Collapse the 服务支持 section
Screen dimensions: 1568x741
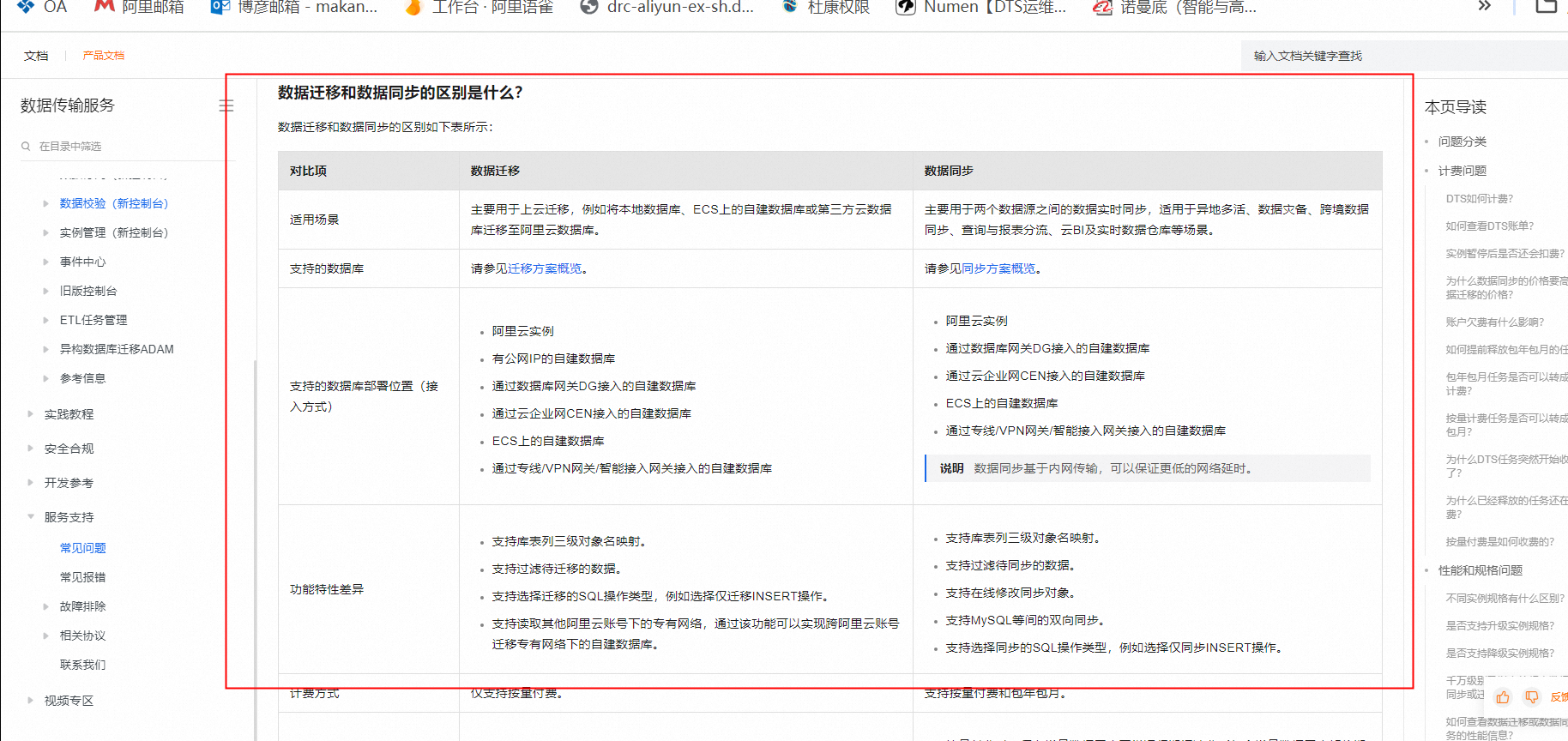coord(31,517)
